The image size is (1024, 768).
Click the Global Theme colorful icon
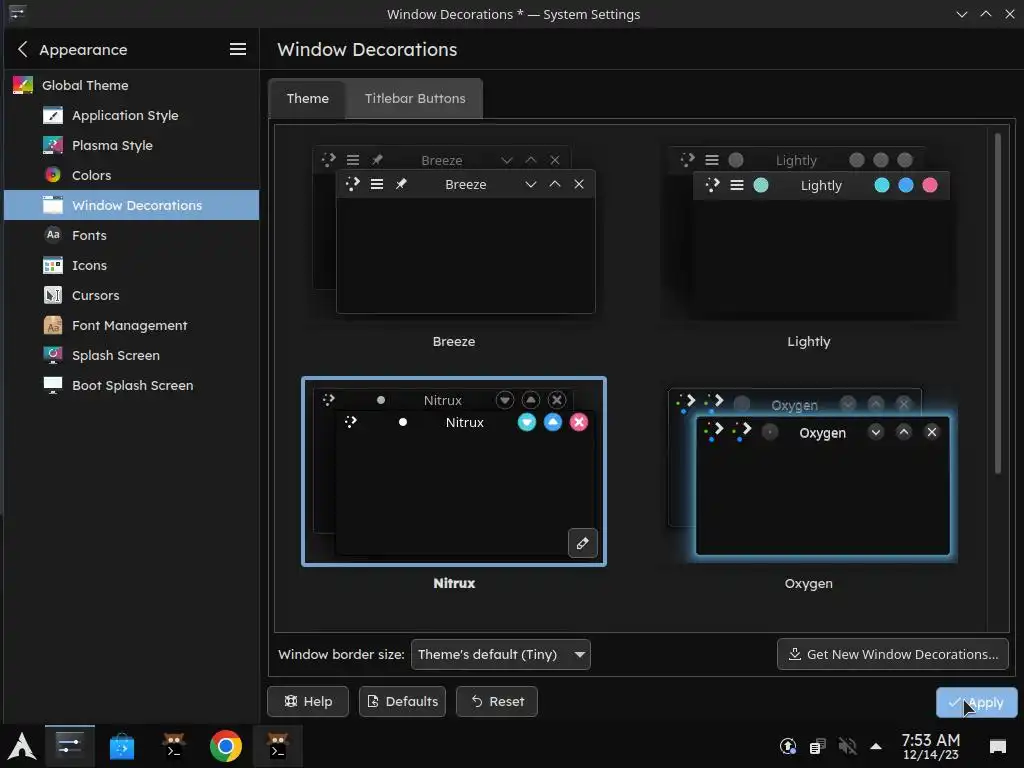pos(23,85)
